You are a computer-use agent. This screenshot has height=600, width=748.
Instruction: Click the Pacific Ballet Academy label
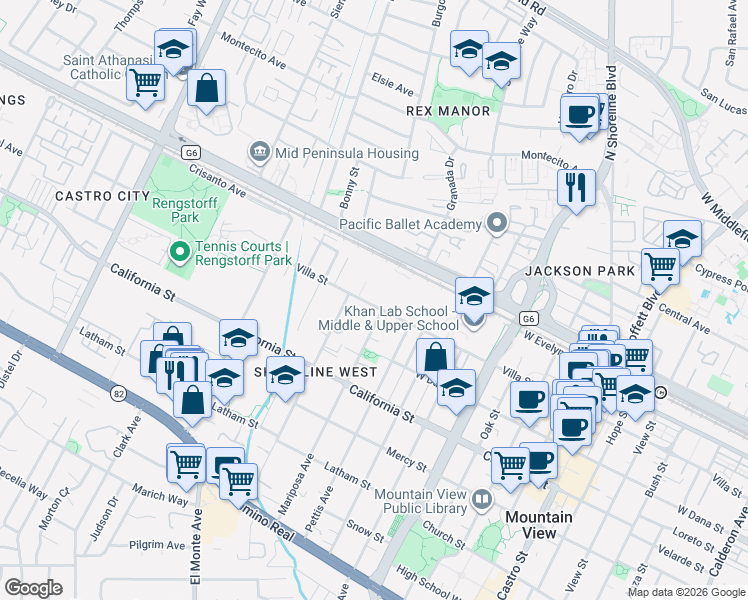411,224
